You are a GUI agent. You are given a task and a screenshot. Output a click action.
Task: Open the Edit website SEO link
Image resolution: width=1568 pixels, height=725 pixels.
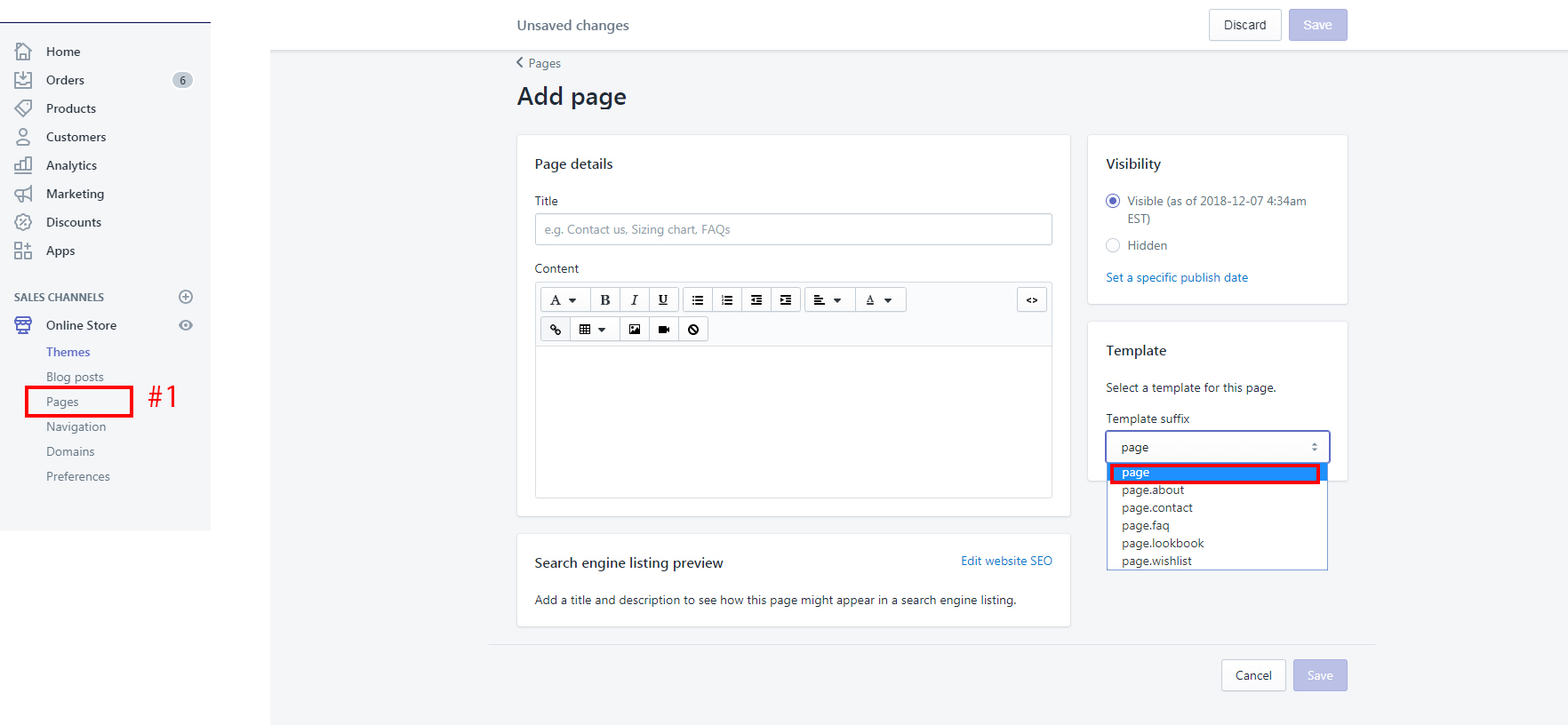[1006, 562]
